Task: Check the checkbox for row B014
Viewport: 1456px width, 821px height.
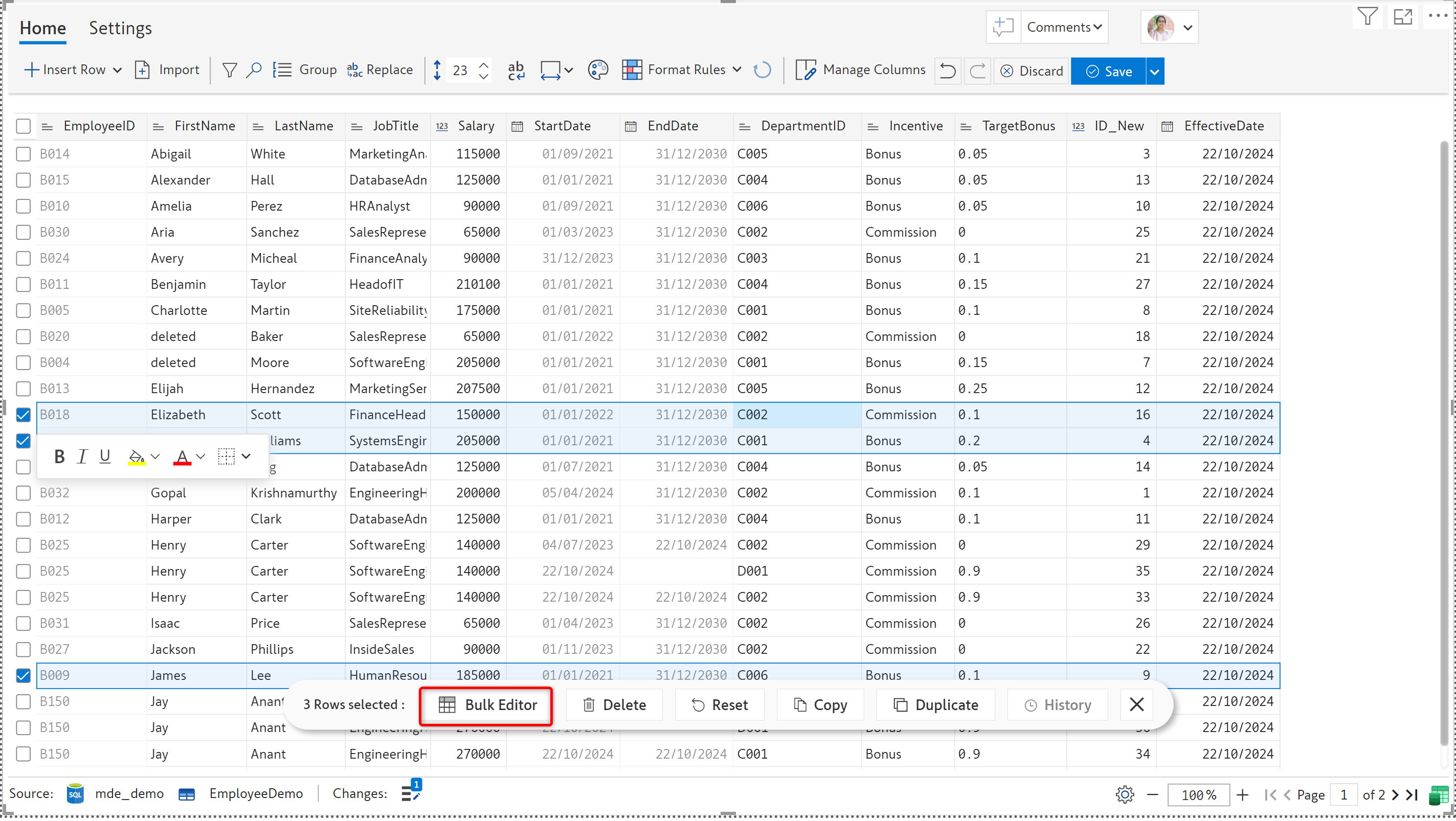Action: 23,154
